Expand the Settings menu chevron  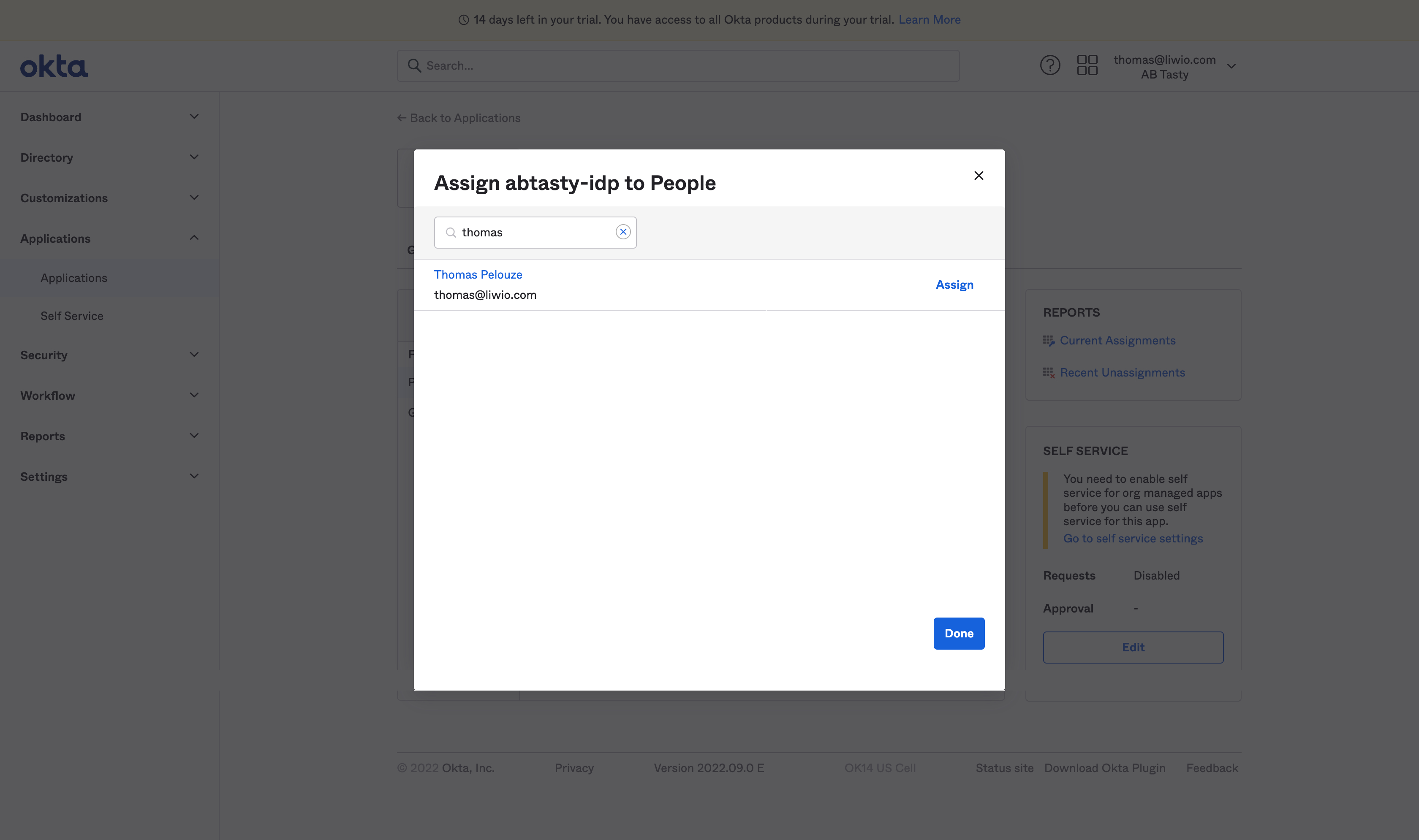coord(194,477)
